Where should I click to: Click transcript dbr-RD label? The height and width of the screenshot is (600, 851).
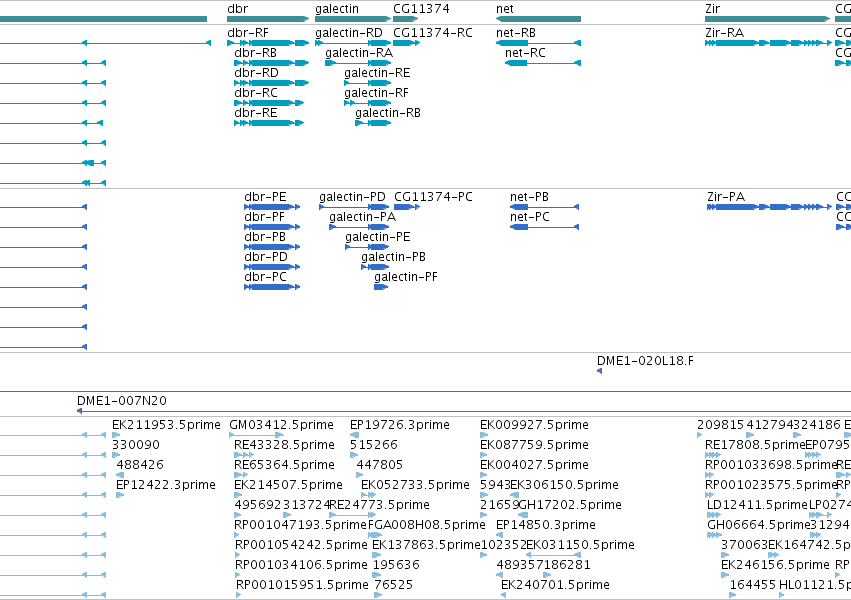coord(256,73)
